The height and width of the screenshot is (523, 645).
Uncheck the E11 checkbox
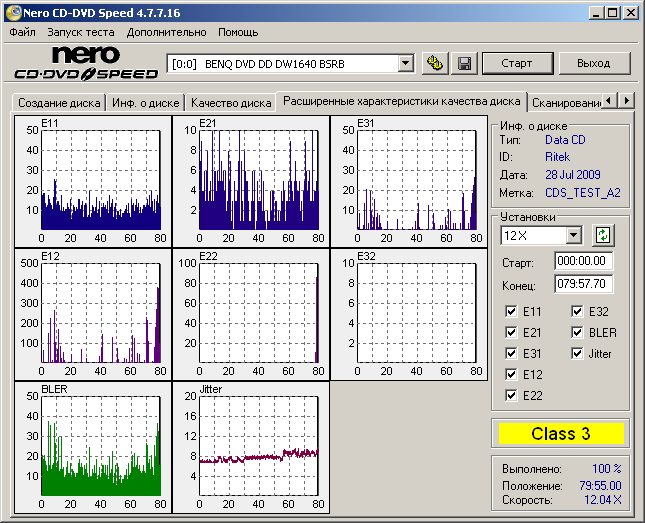pos(513,312)
